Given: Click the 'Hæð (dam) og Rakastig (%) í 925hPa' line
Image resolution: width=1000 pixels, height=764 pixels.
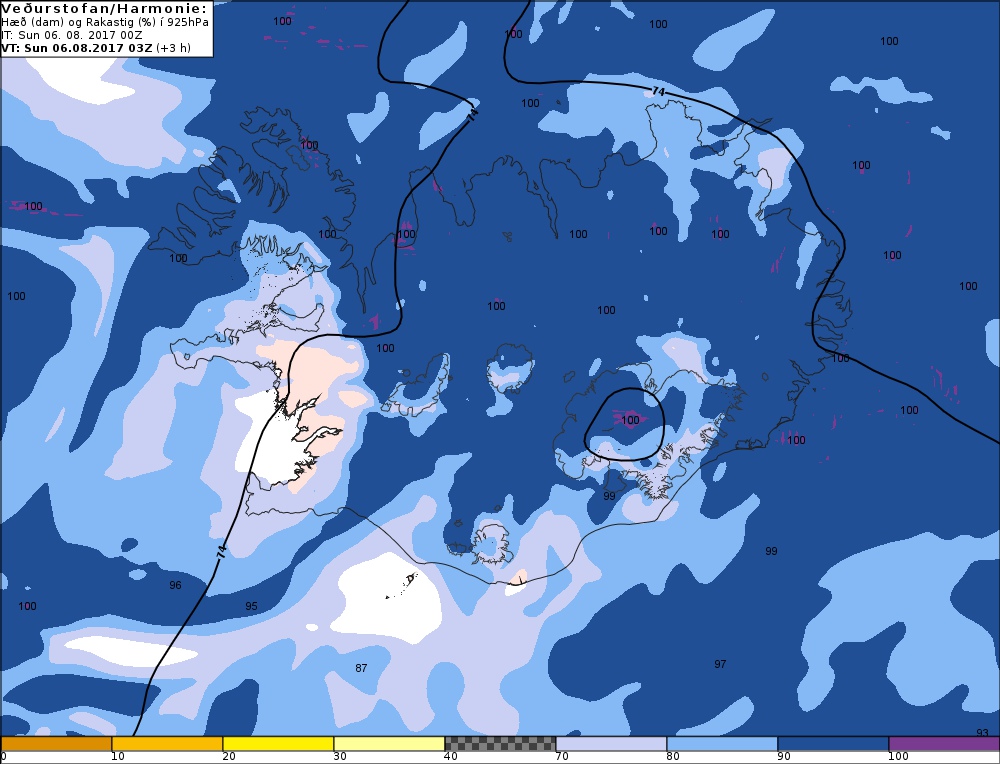Looking at the screenshot, I should click(x=105, y=22).
